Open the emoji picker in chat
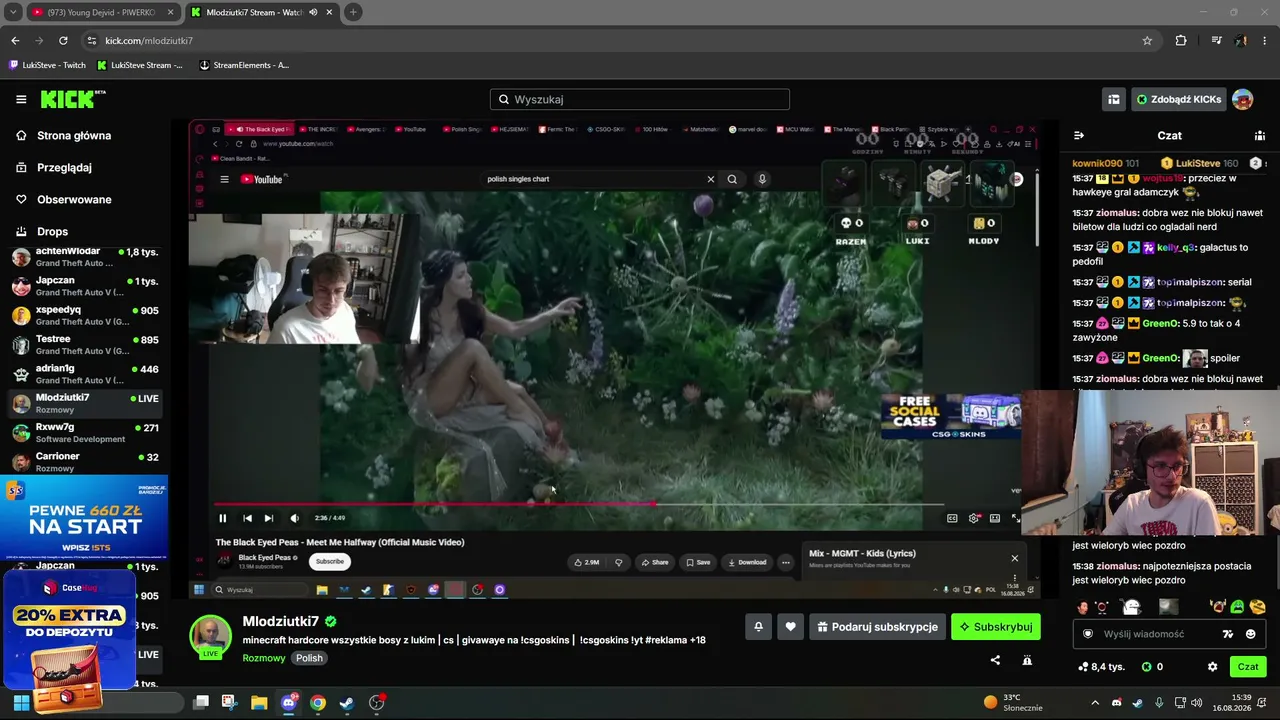Image resolution: width=1280 pixels, height=720 pixels. 1250,634
